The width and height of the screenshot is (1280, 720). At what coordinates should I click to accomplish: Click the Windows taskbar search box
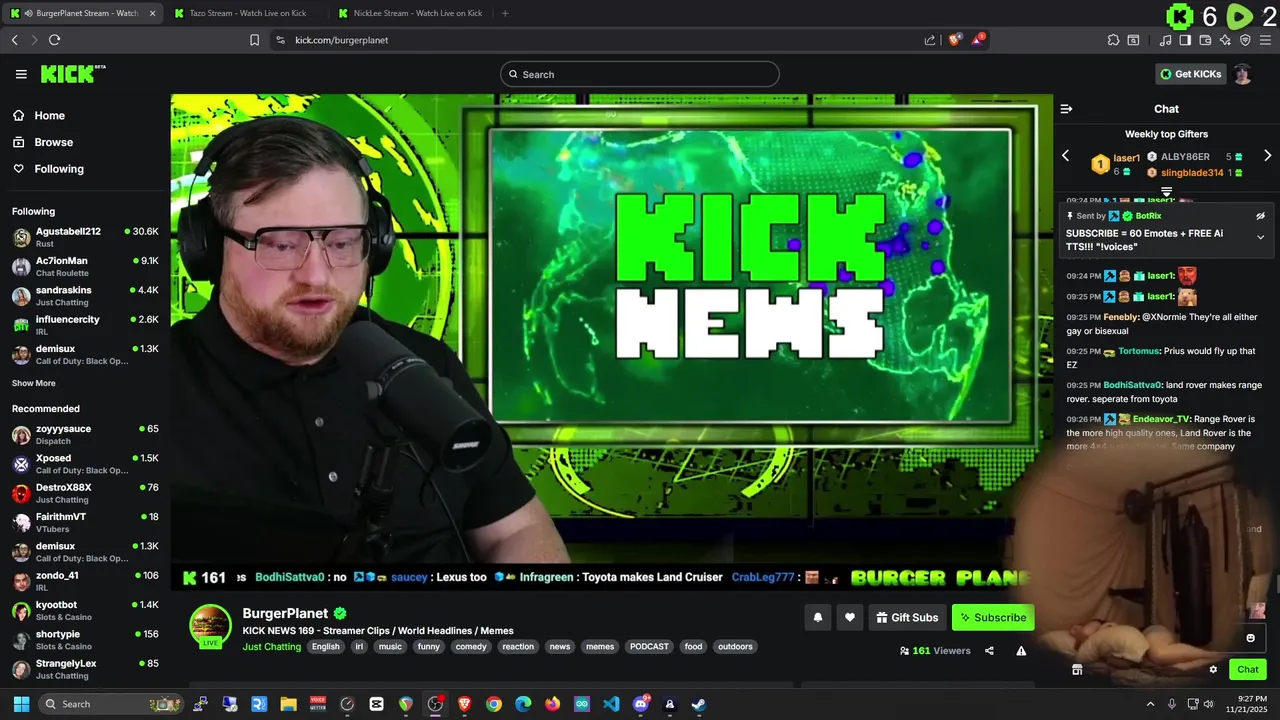click(x=113, y=704)
